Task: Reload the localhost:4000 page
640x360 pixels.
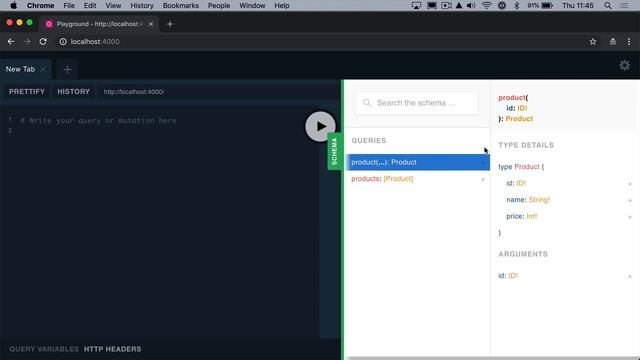Action: click(x=43, y=42)
